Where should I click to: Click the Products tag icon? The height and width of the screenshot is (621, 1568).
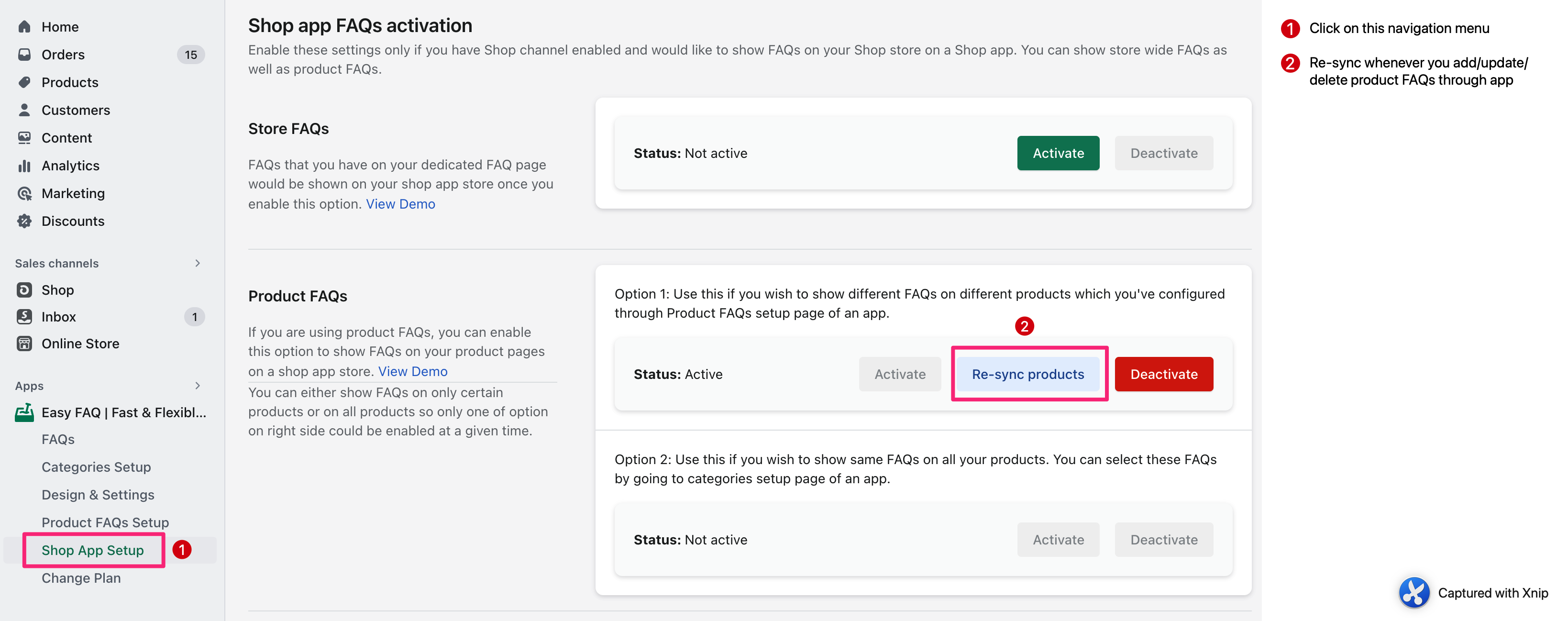pyautogui.click(x=24, y=82)
